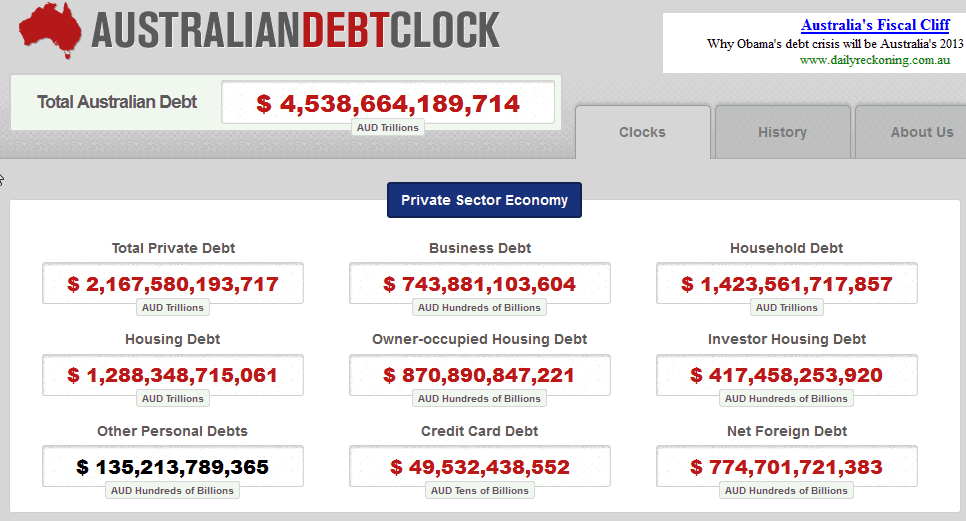Viewport: 966px width, 521px height.
Task: Click the Credit Card Debt counter value
Action: click(x=480, y=467)
